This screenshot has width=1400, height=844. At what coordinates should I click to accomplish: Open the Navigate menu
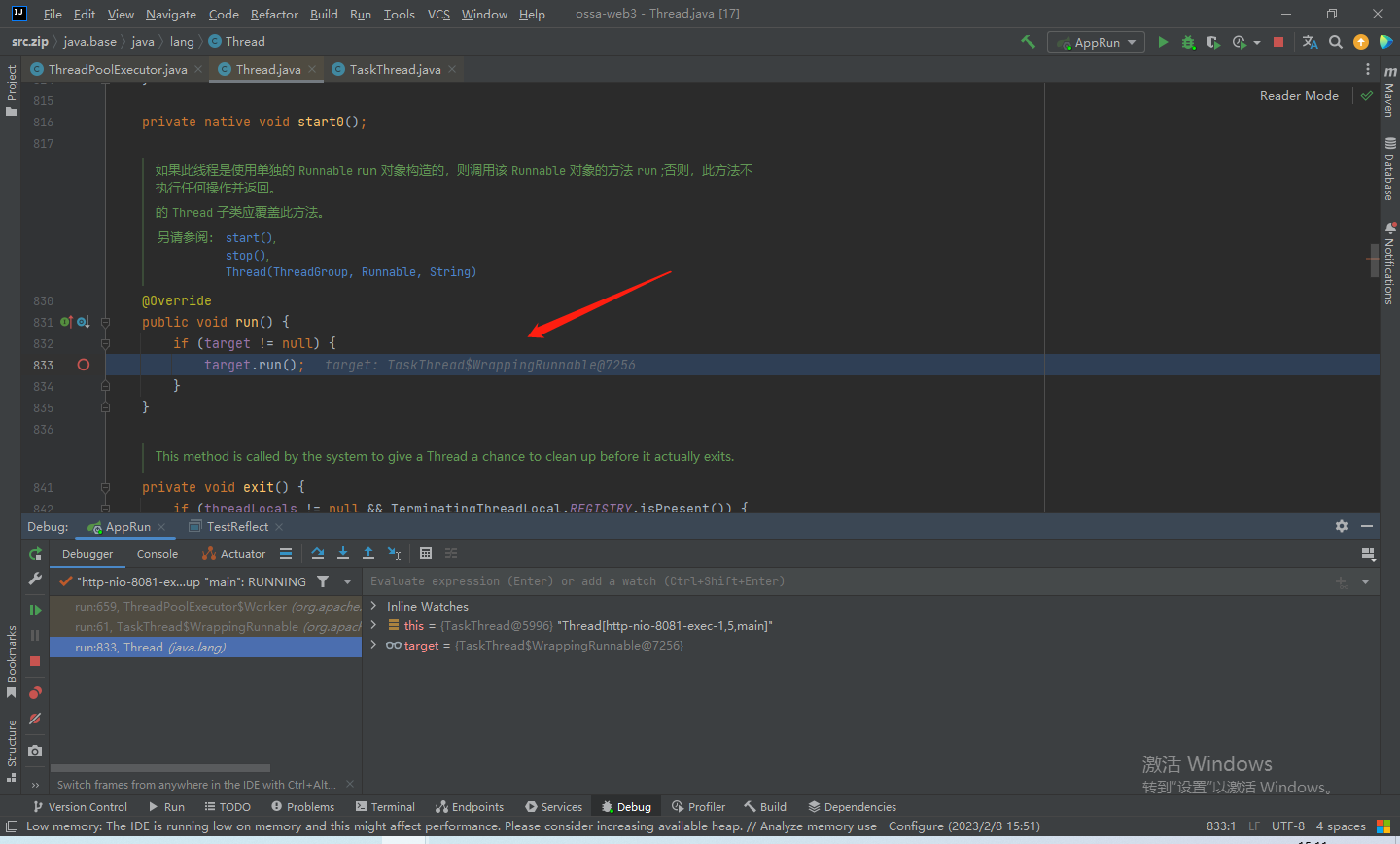[171, 14]
